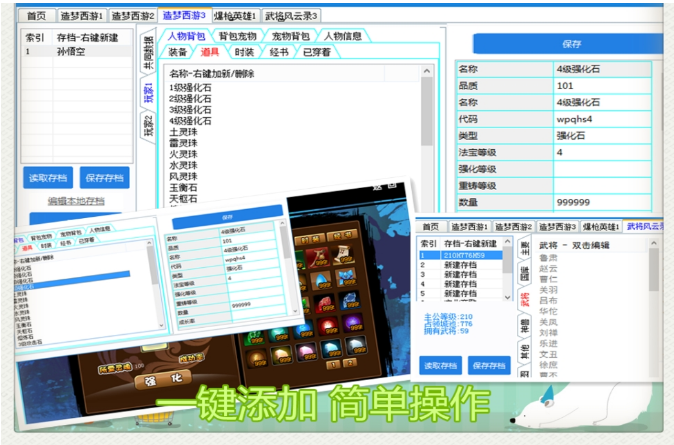This screenshot has width=674, height=445.
Task: Select the vertical 共同数据 tab
Action: click(147, 53)
